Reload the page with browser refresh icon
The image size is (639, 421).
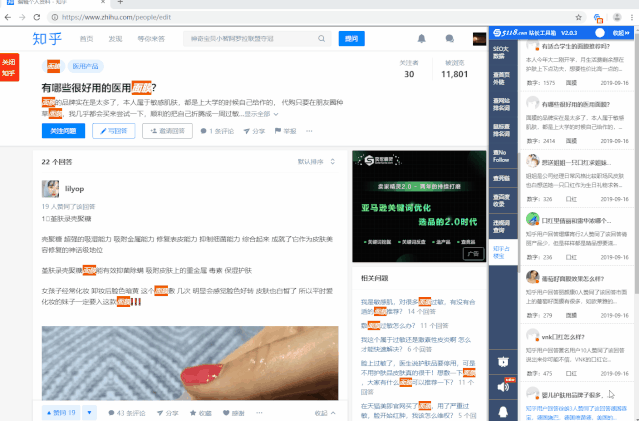[x=37, y=17]
